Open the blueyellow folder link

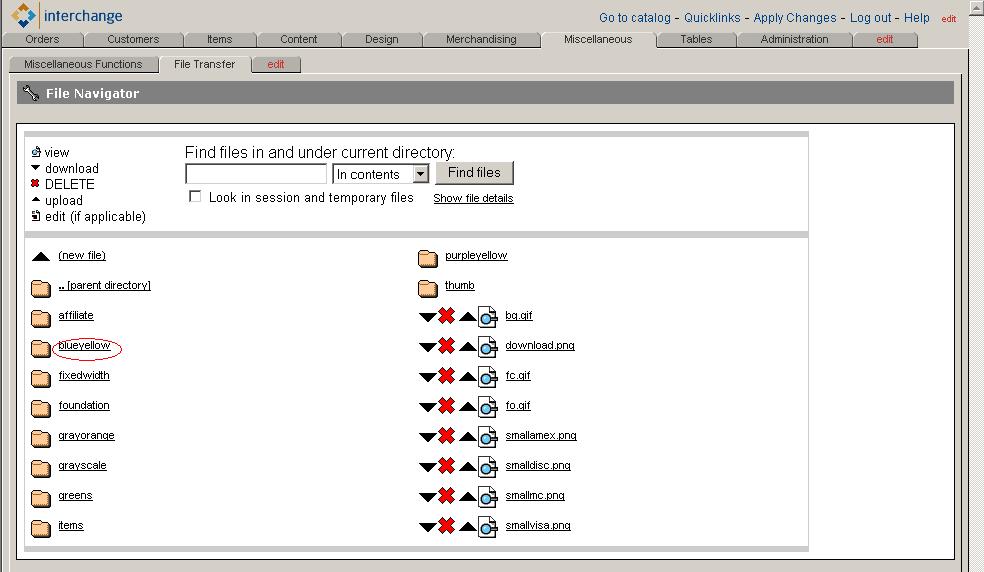(x=84, y=345)
